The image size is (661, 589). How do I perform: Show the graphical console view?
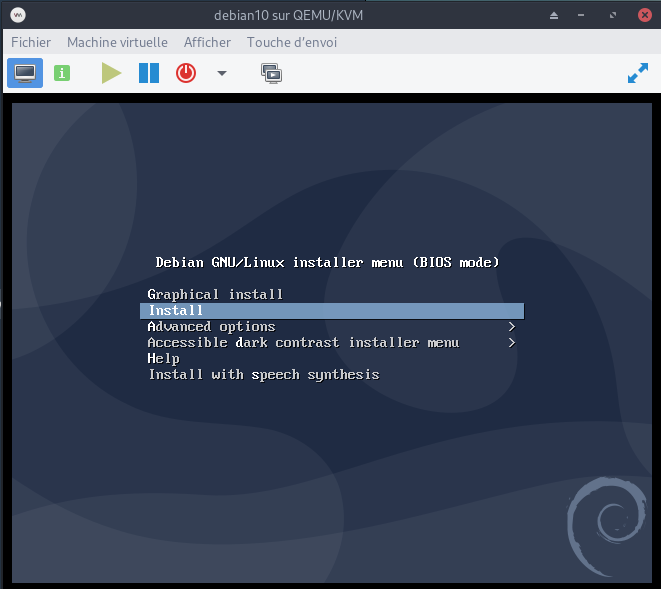pyautogui.click(x=25, y=73)
